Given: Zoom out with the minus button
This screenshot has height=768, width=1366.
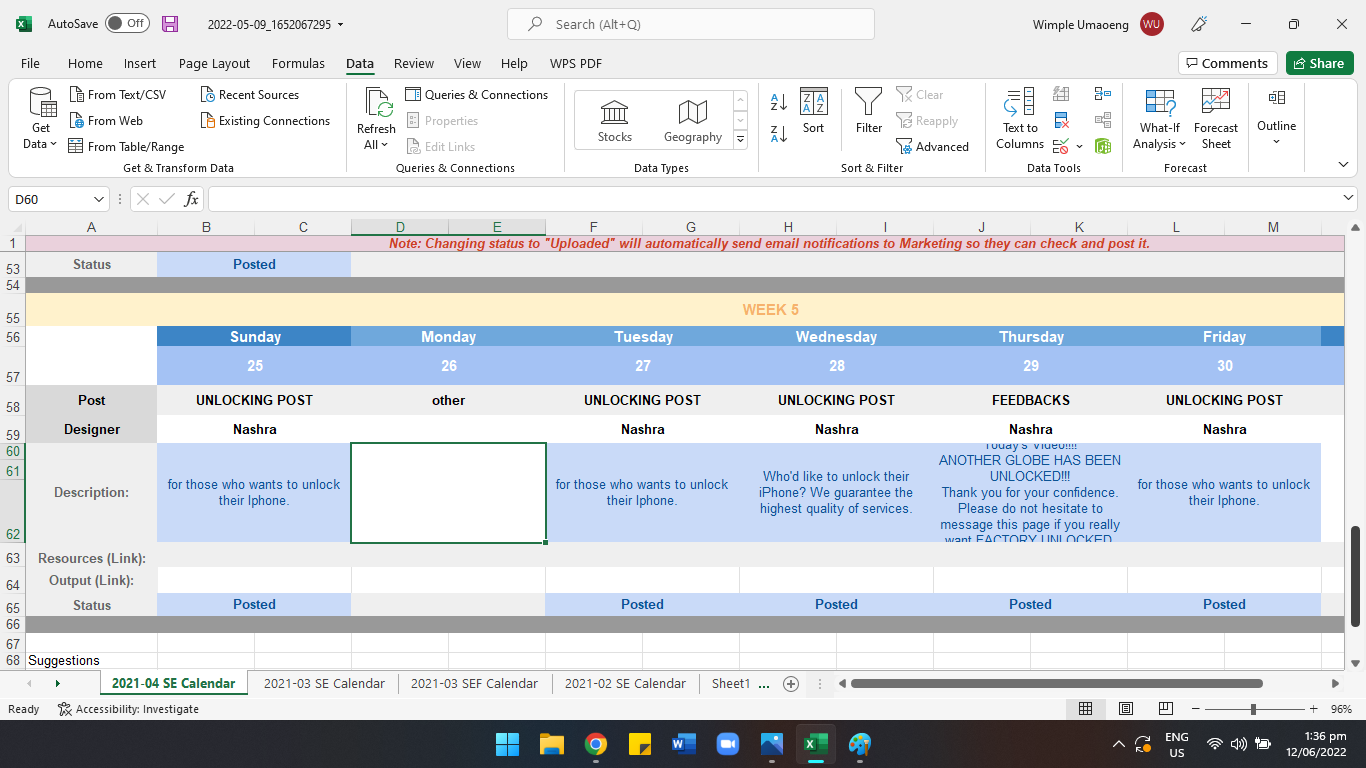Looking at the screenshot, I should [1193, 709].
